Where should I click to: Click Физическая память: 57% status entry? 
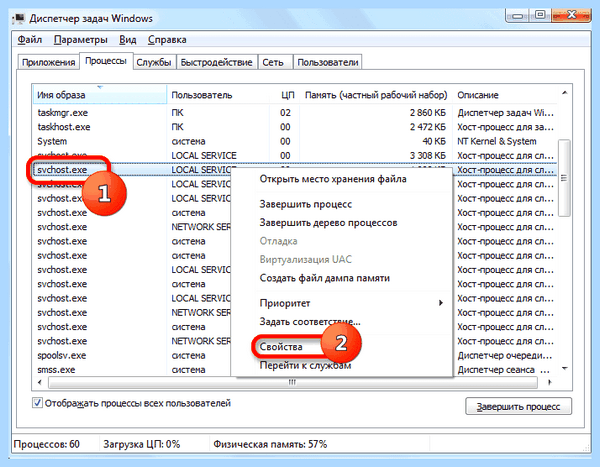270,444
